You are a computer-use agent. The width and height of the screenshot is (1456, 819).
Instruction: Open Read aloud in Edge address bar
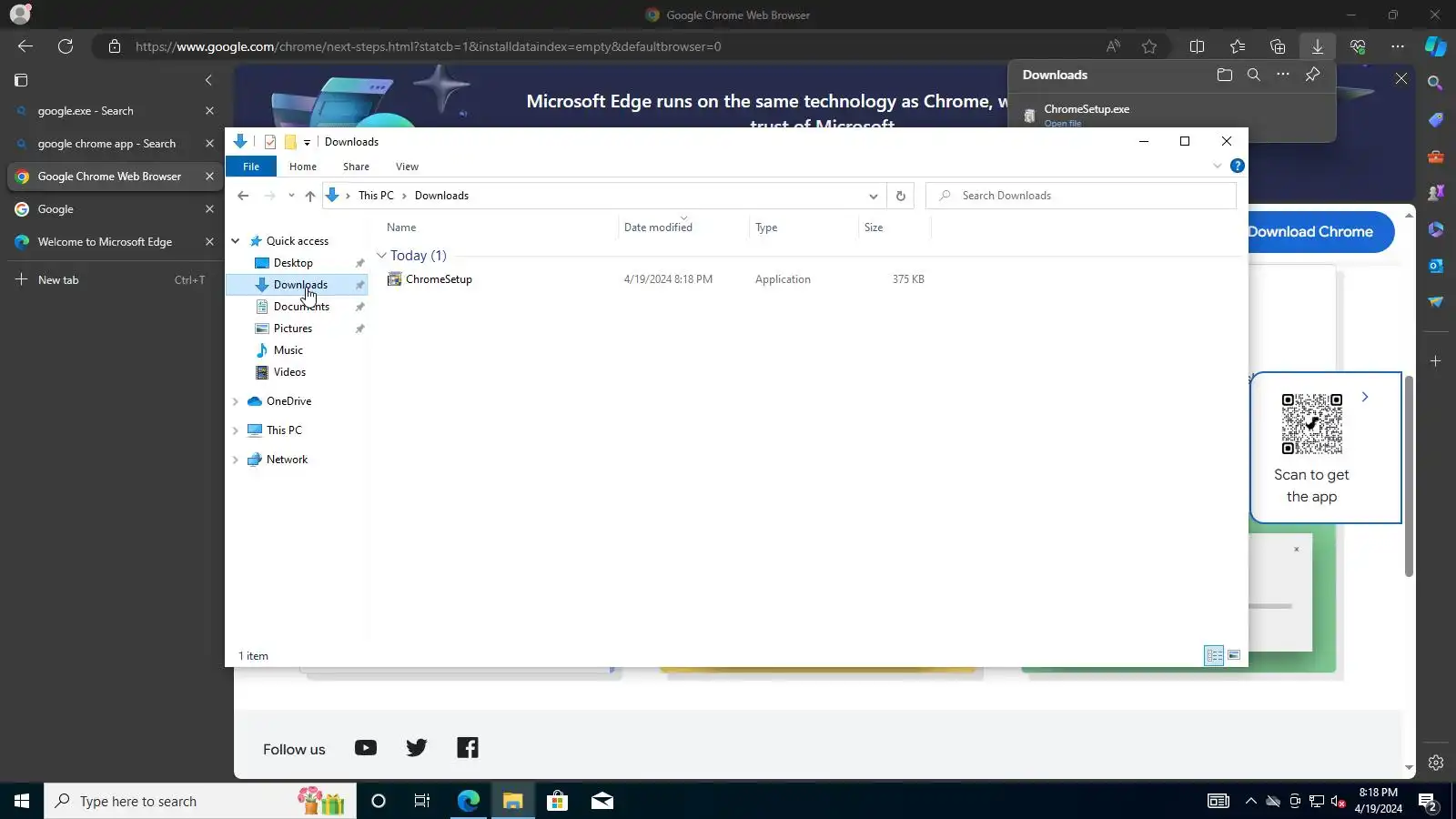click(x=1113, y=46)
